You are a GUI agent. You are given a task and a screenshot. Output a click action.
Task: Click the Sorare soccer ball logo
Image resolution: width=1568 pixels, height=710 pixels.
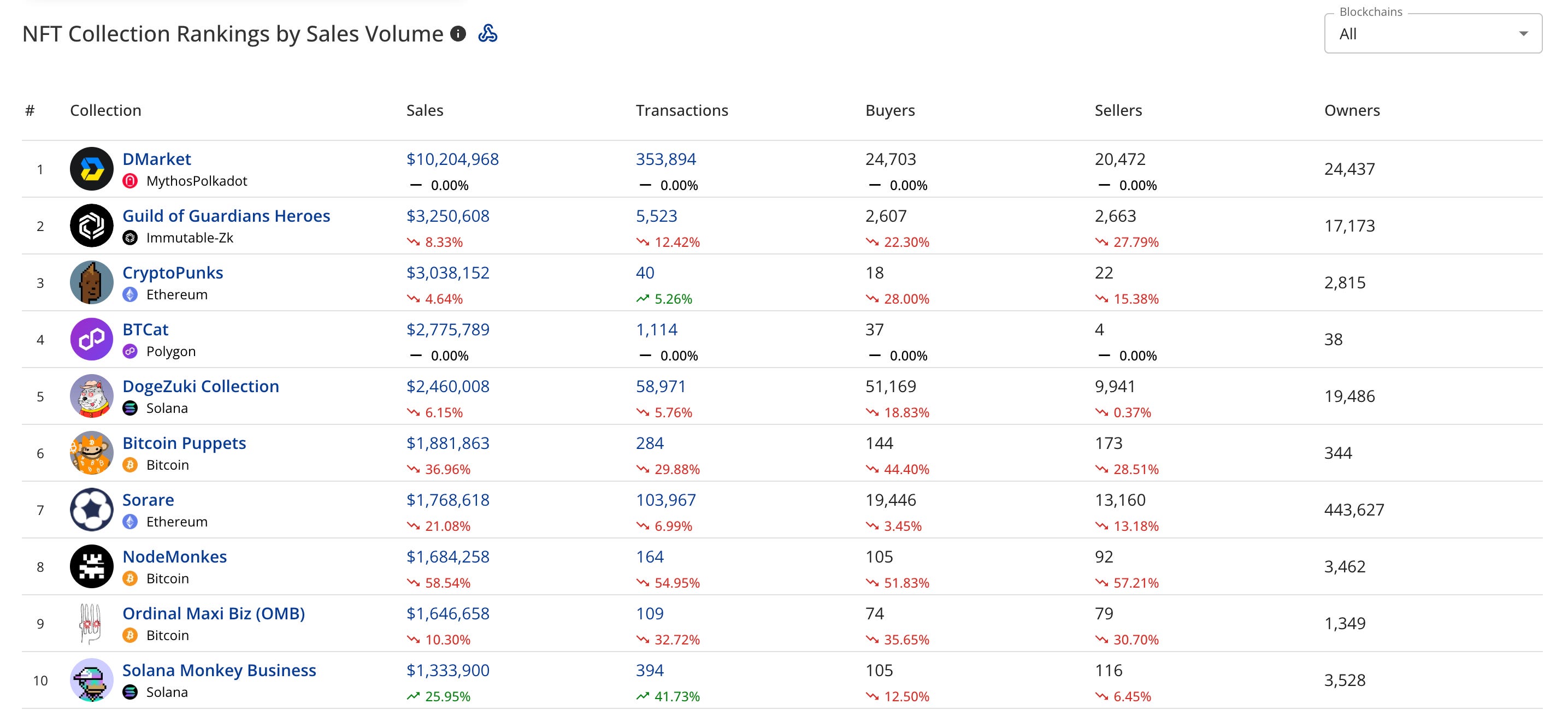point(91,510)
